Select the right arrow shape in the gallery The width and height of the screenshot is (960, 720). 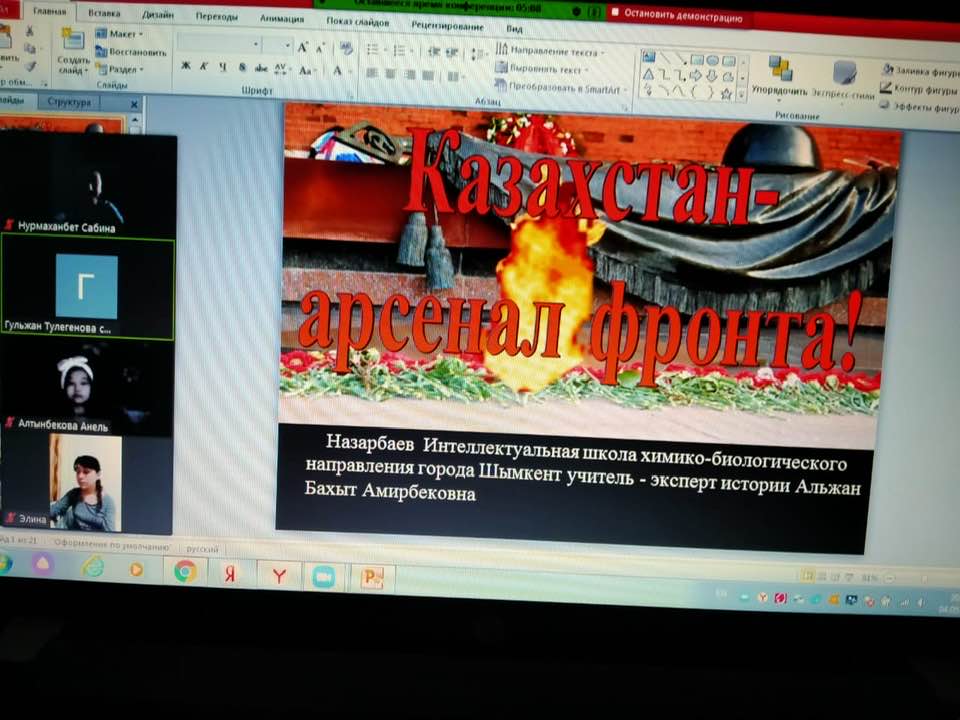pos(696,76)
